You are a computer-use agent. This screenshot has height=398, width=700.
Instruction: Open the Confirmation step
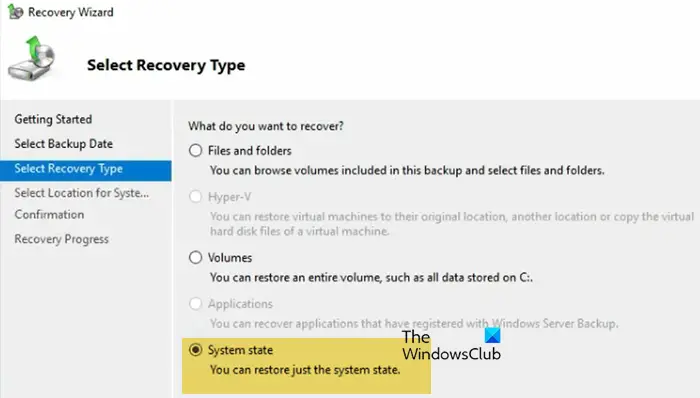tap(49, 215)
